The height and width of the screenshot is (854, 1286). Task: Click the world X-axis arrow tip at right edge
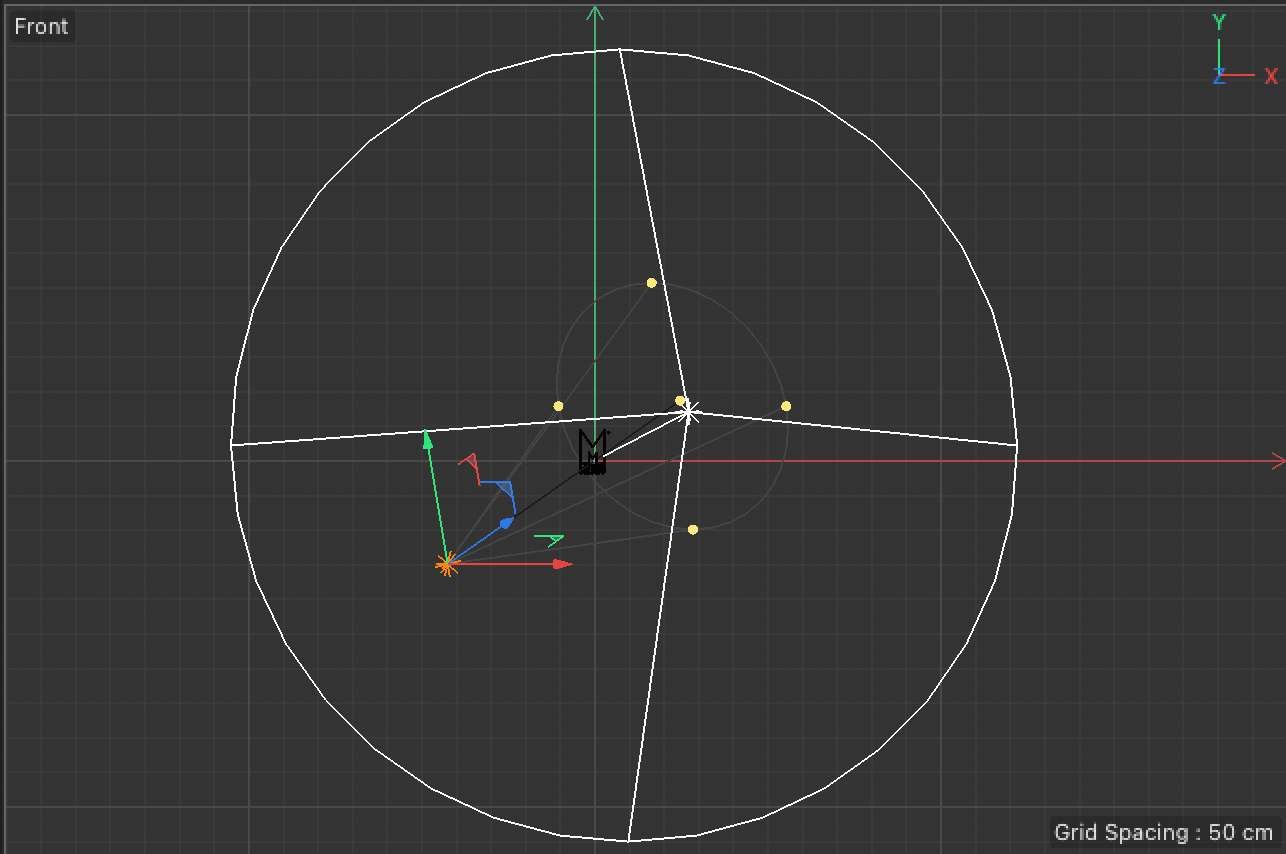(1277, 461)
